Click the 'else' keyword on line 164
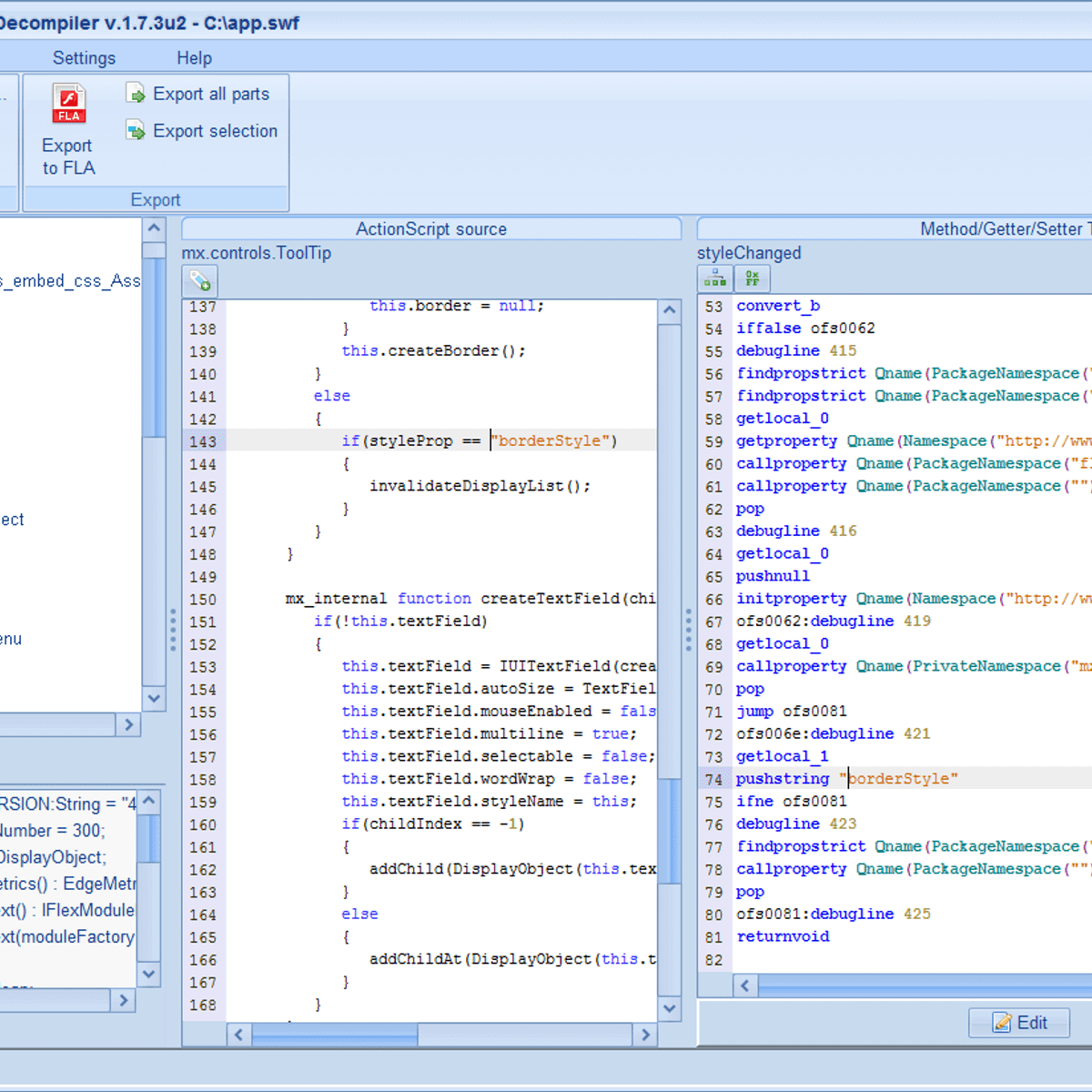This screenshot has height=1092, width=1092. coord(359,914)
